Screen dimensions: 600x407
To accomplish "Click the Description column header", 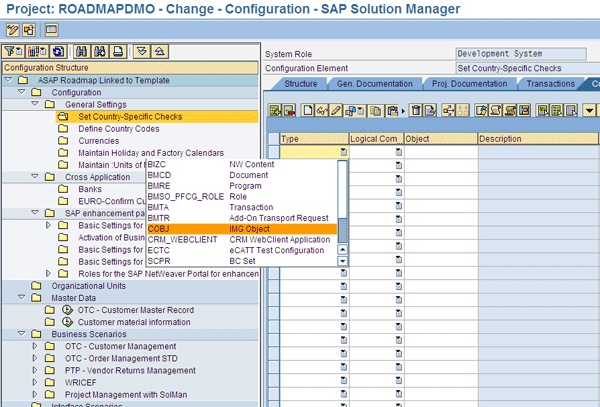I will tap(538, 139).
